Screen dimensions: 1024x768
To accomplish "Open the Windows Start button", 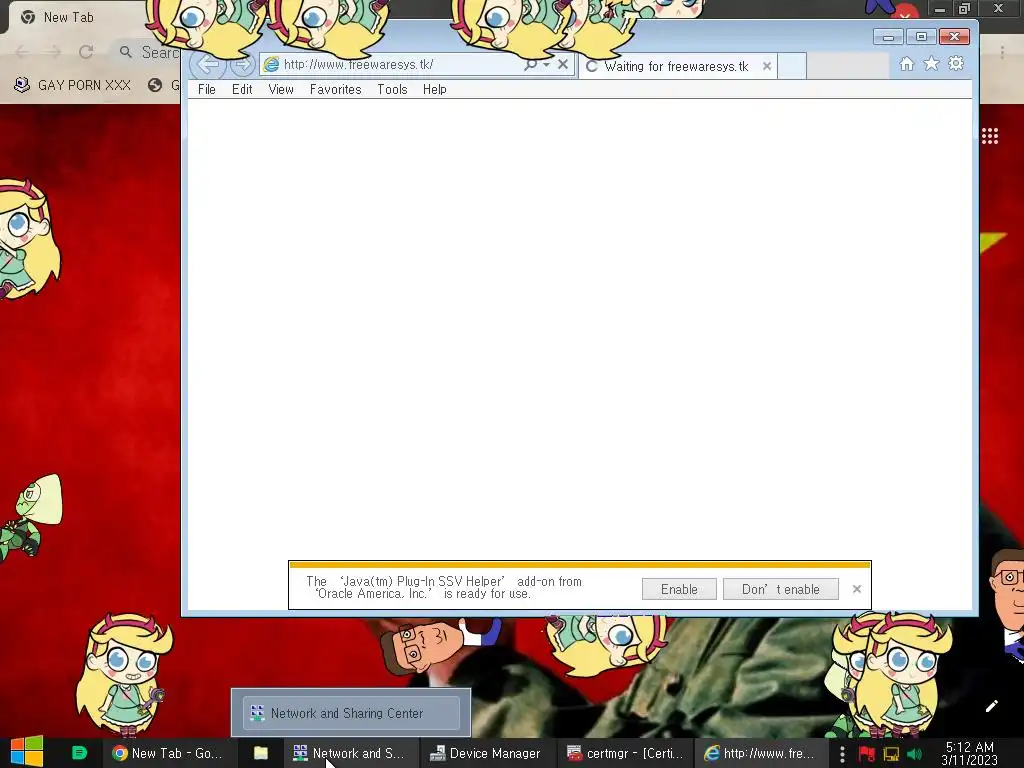I will (x=27, y=752).
